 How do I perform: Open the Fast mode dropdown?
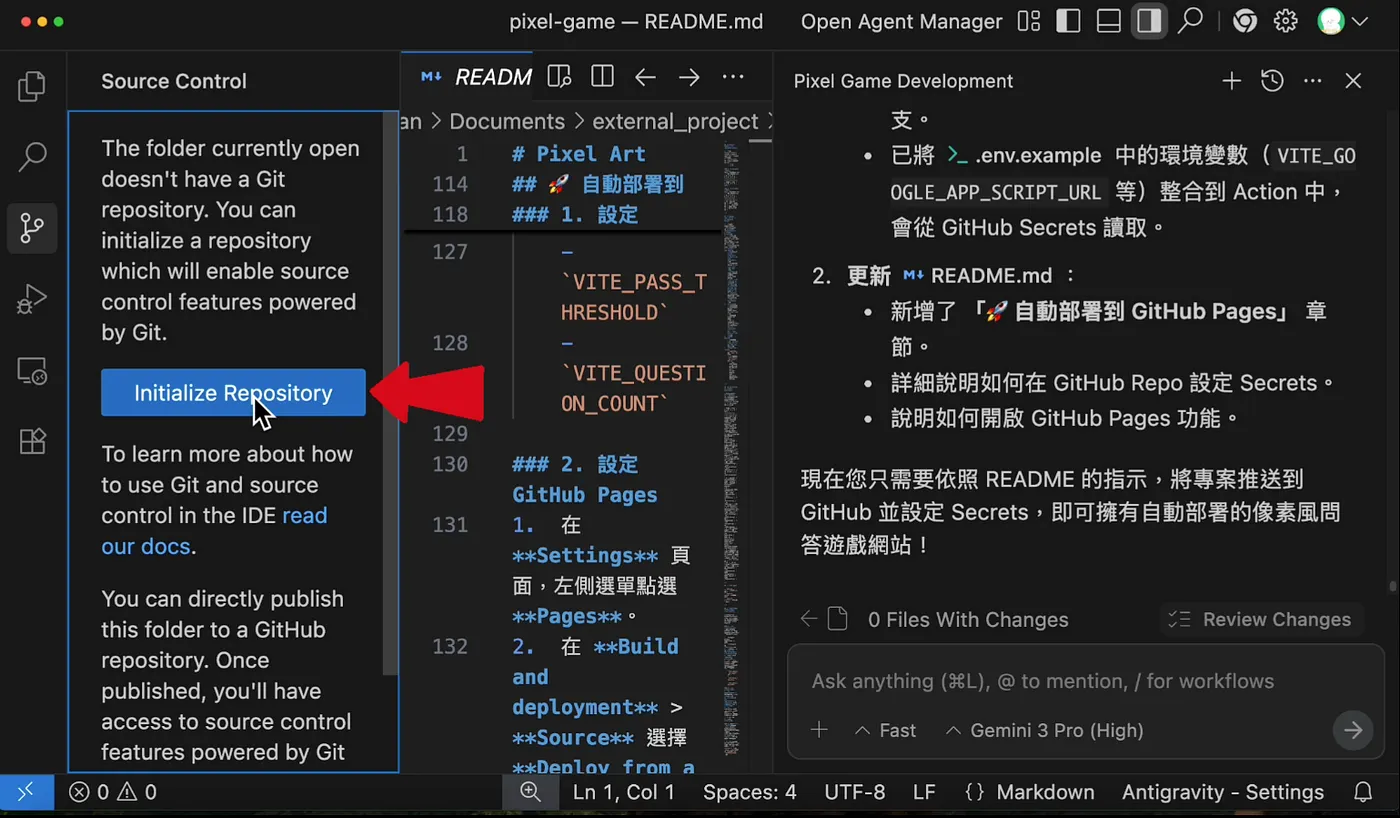pyautogui.click(x=886, y=730)
